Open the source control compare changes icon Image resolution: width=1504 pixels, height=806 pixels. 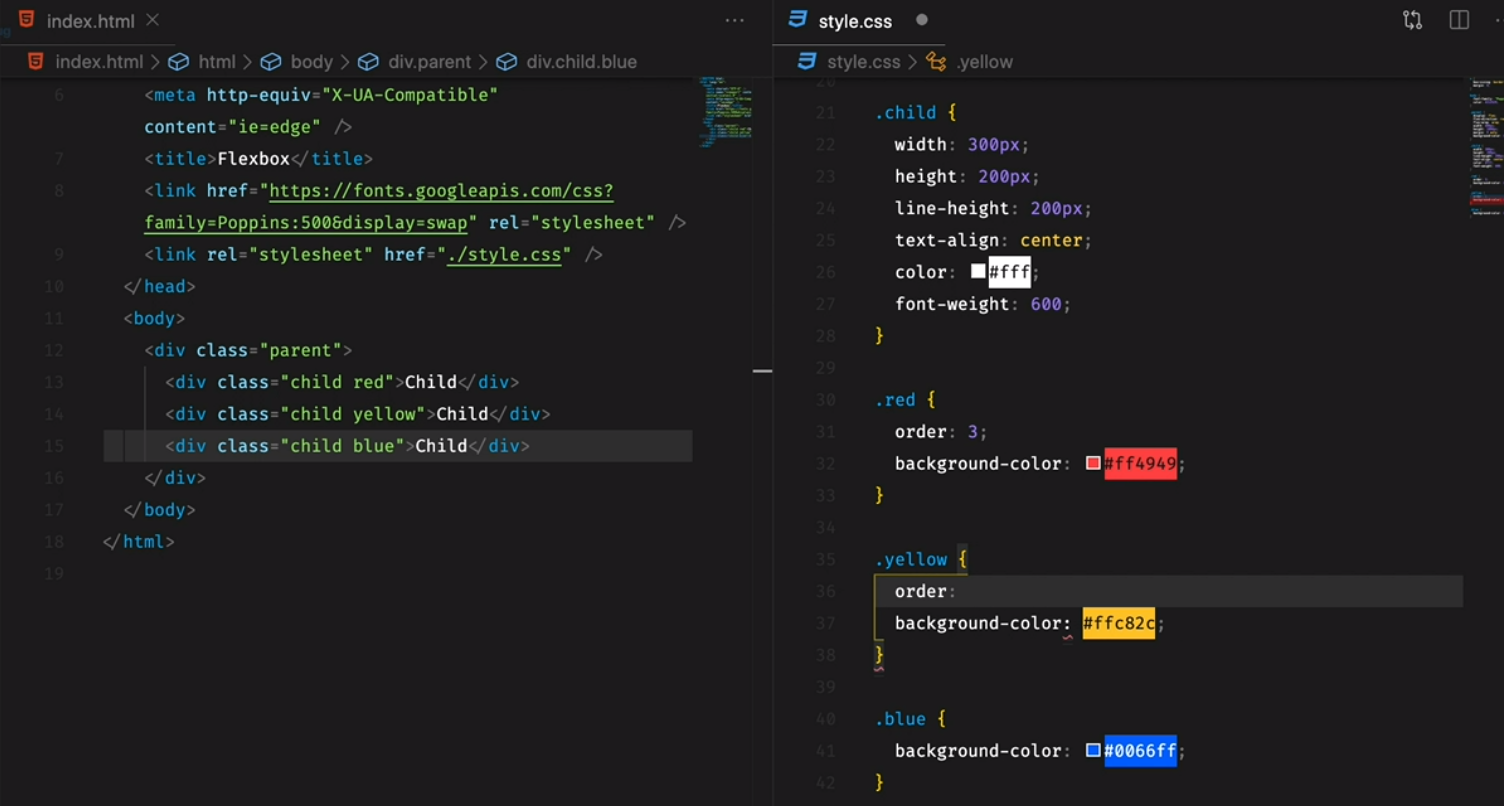[x=1412, y=20]
